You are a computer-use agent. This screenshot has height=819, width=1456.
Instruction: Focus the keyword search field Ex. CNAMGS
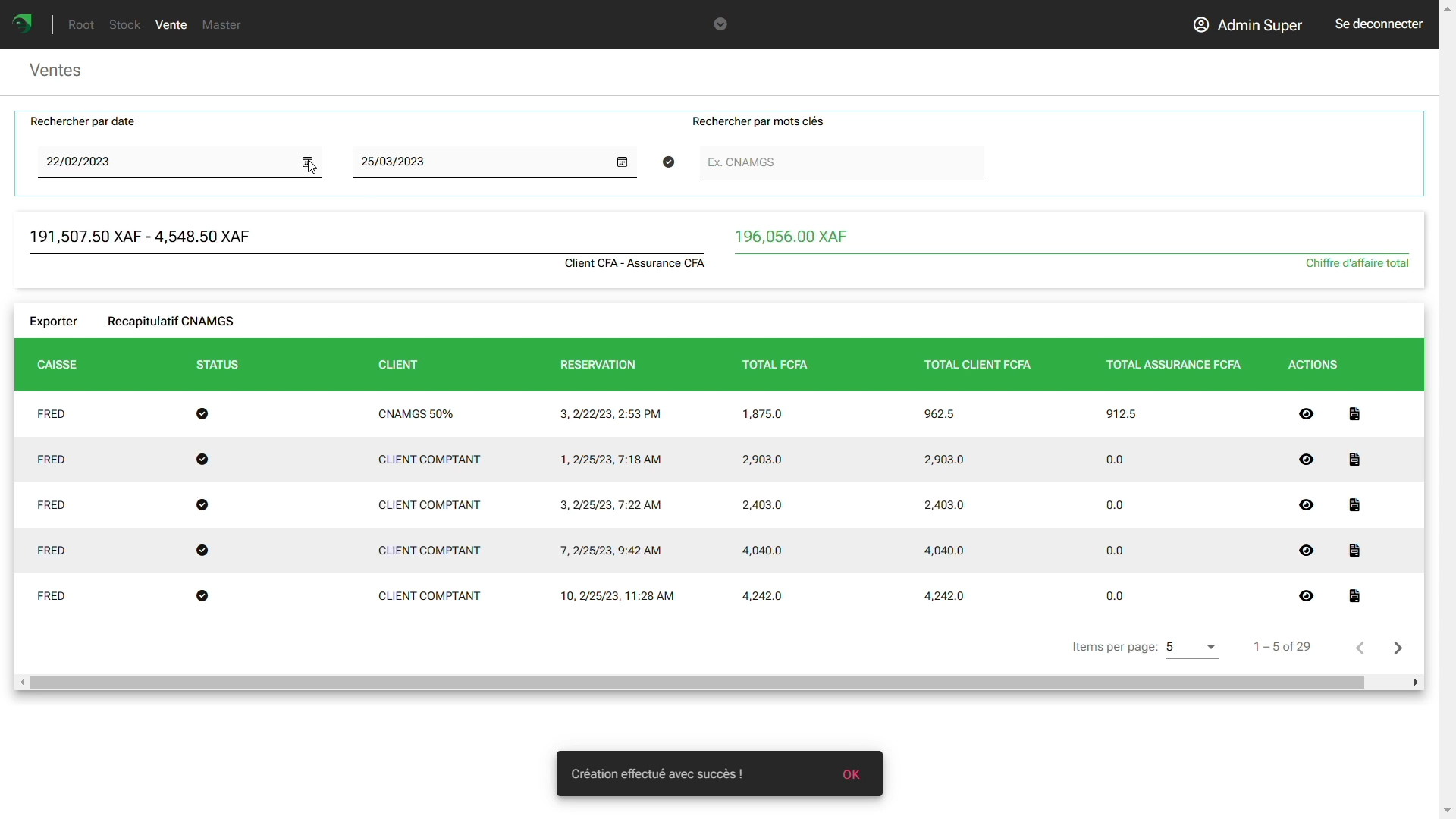pos(842,162)
